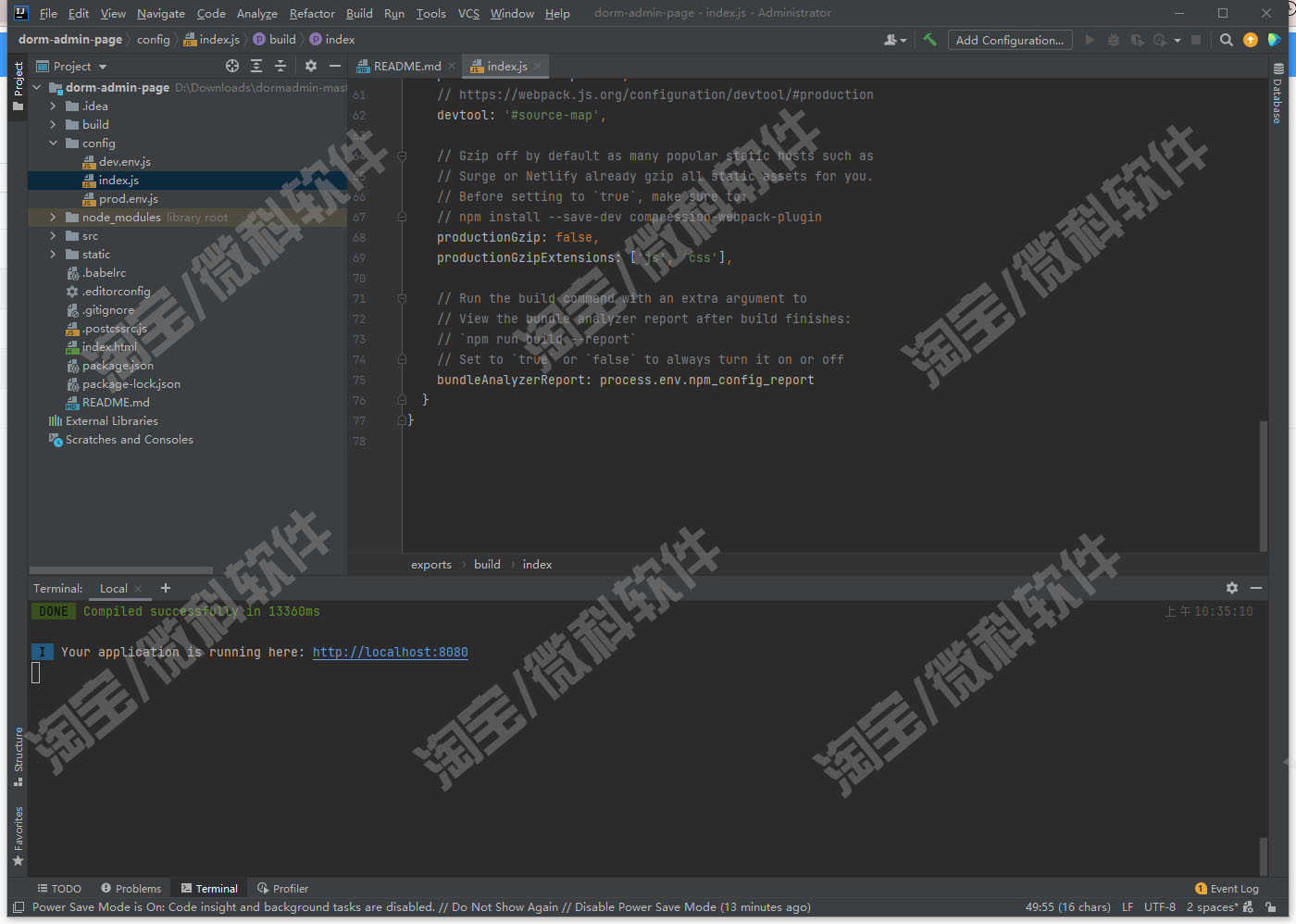Add a new terminal session tab
Screen dimensions: 1296x924
point(166,588)
